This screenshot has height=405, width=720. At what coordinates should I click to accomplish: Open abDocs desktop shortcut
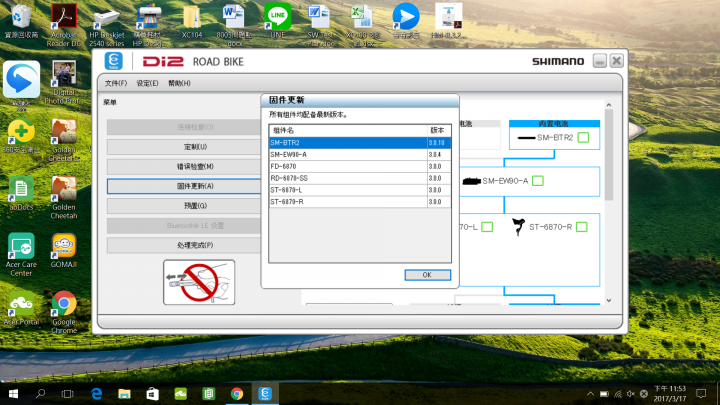tap(21, 193)
